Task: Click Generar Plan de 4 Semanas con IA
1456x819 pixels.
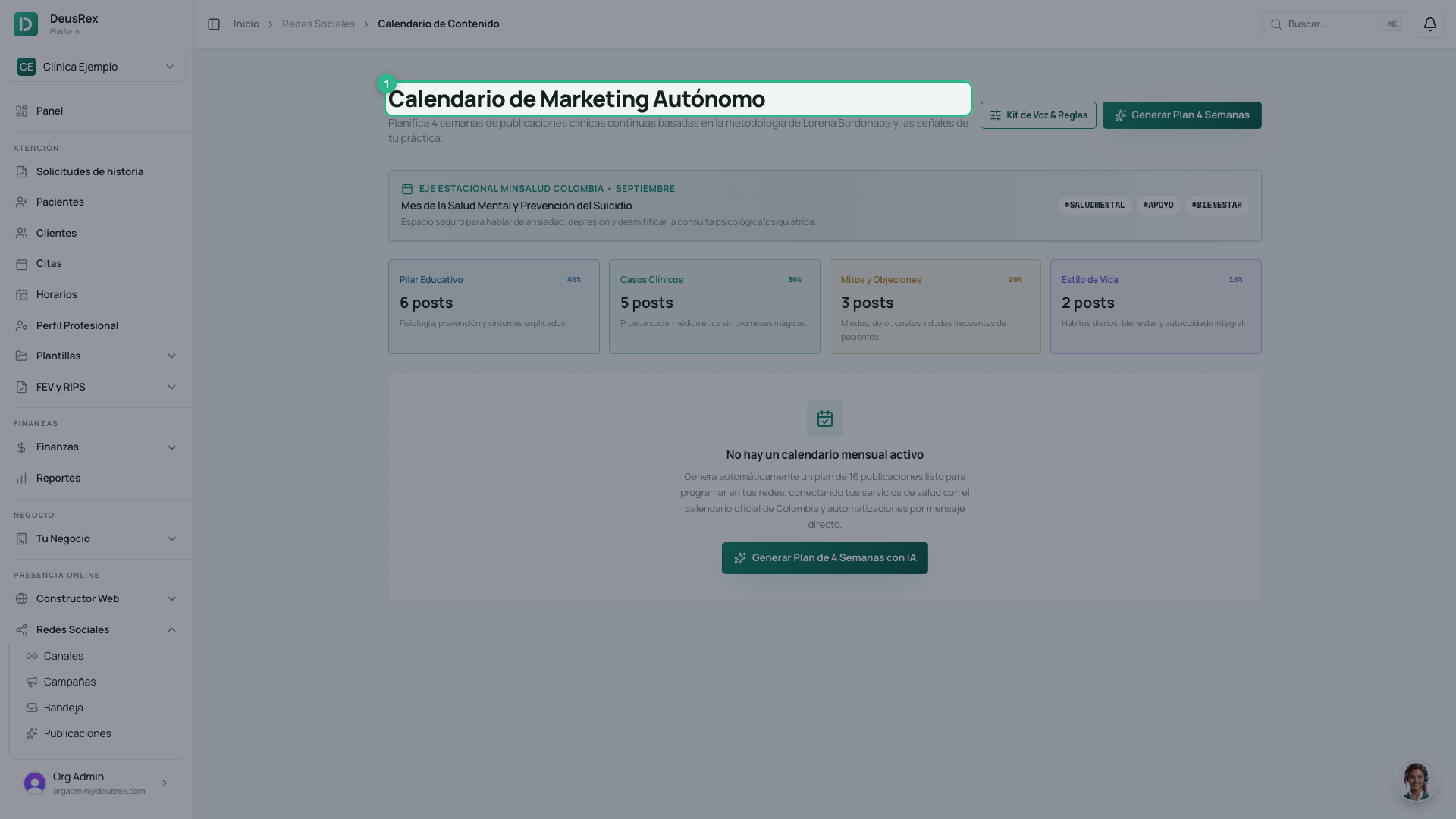Action: (825, 558)
